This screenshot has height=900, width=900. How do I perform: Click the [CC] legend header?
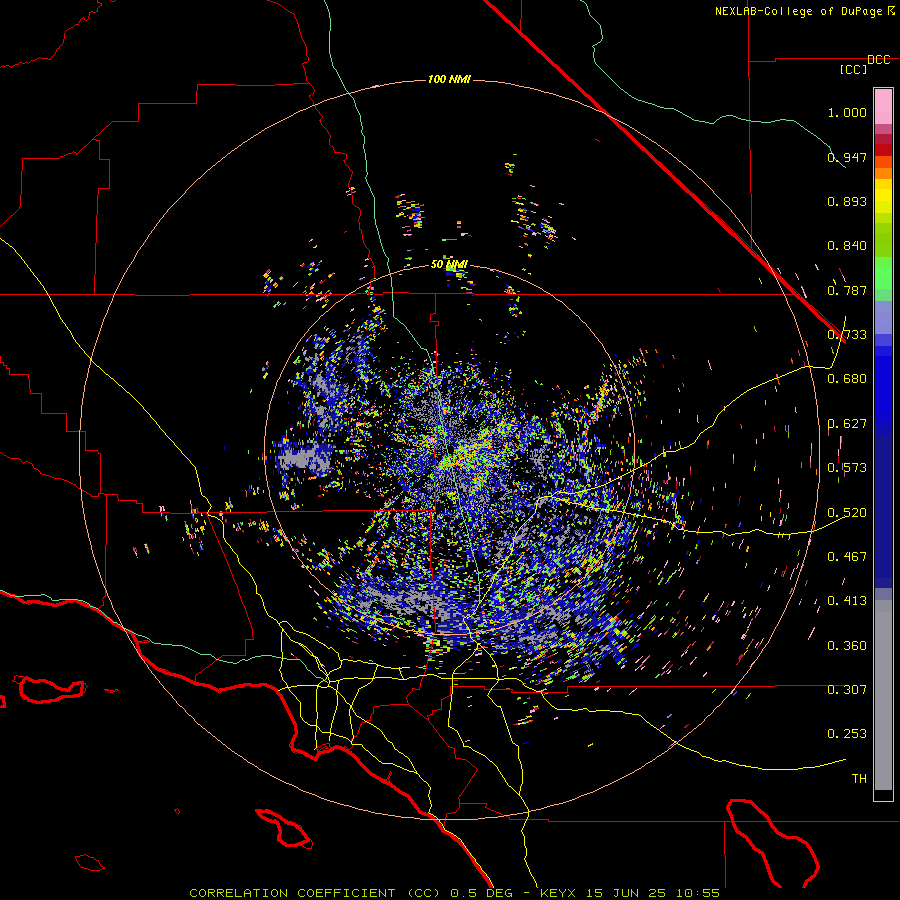(x=853, y=69)
